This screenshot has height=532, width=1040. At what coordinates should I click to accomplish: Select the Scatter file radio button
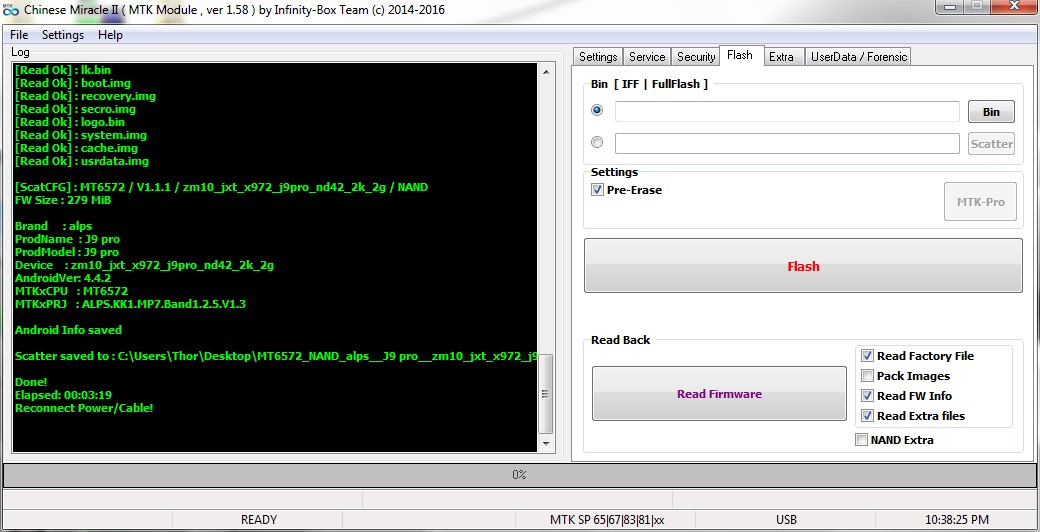(597, 142)
